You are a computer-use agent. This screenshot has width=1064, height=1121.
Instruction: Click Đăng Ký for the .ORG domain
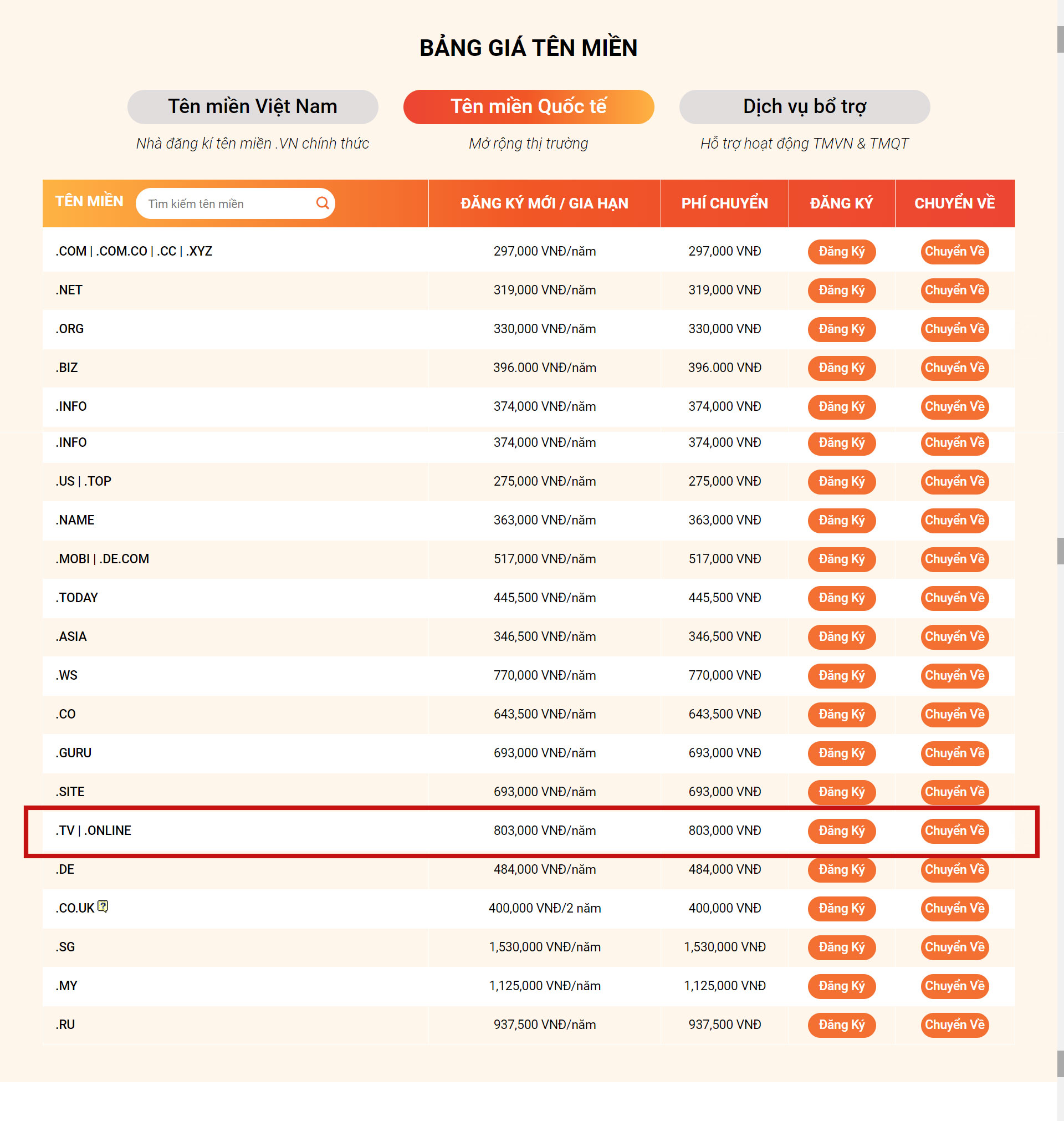coord(841,329)
